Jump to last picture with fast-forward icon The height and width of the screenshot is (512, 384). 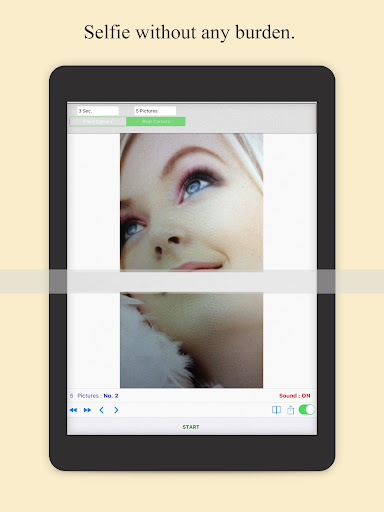tap(87, 410)
